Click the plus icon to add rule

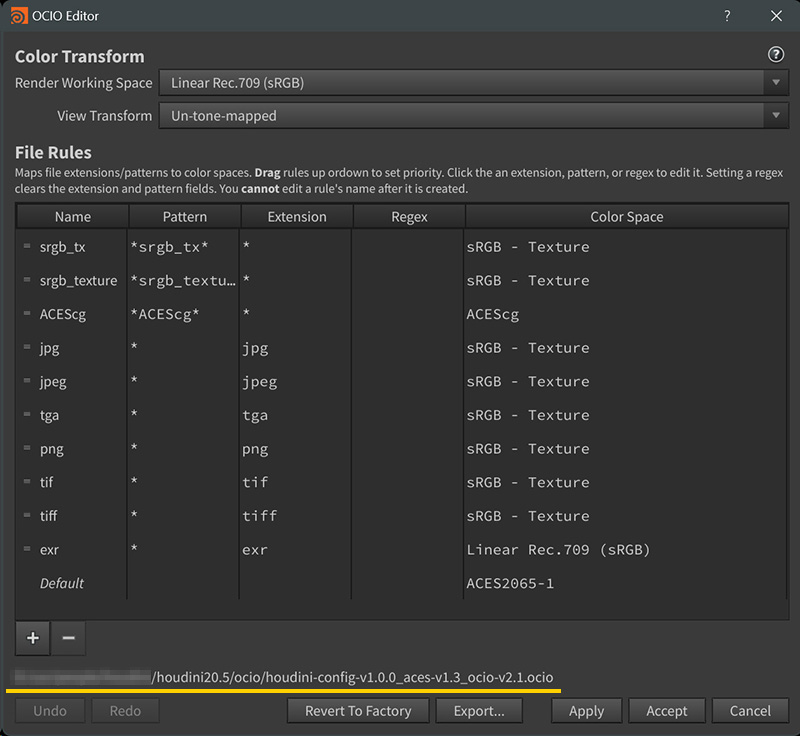click(33, 637)
